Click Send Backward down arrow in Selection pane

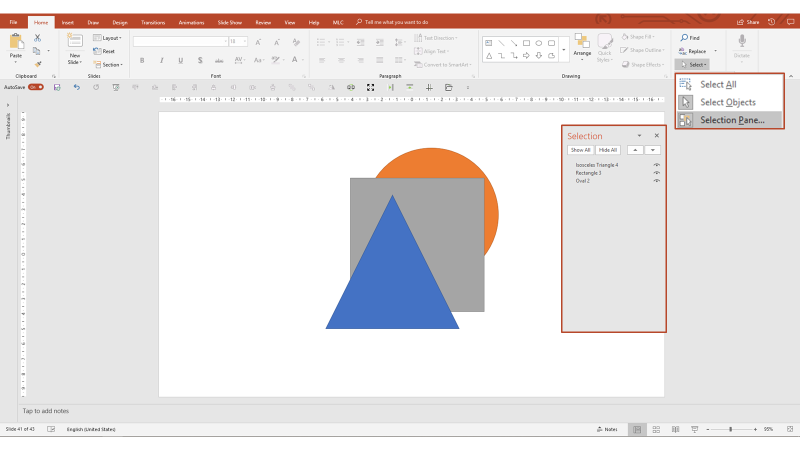coord(653,150)
